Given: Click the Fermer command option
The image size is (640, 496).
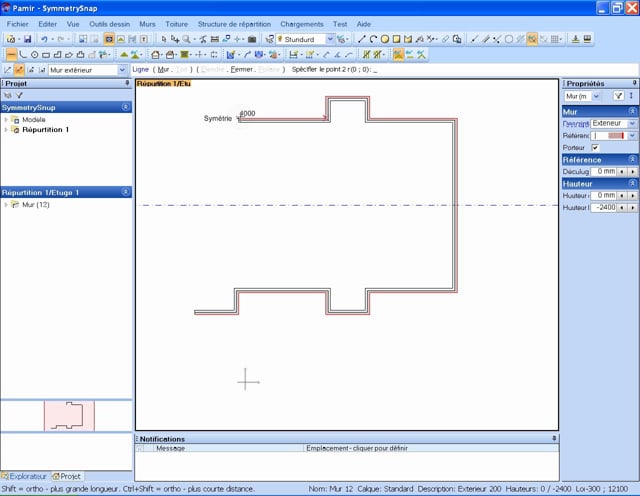Looking at the screenshot, I should pyautogui.click(x=242, y=69).
